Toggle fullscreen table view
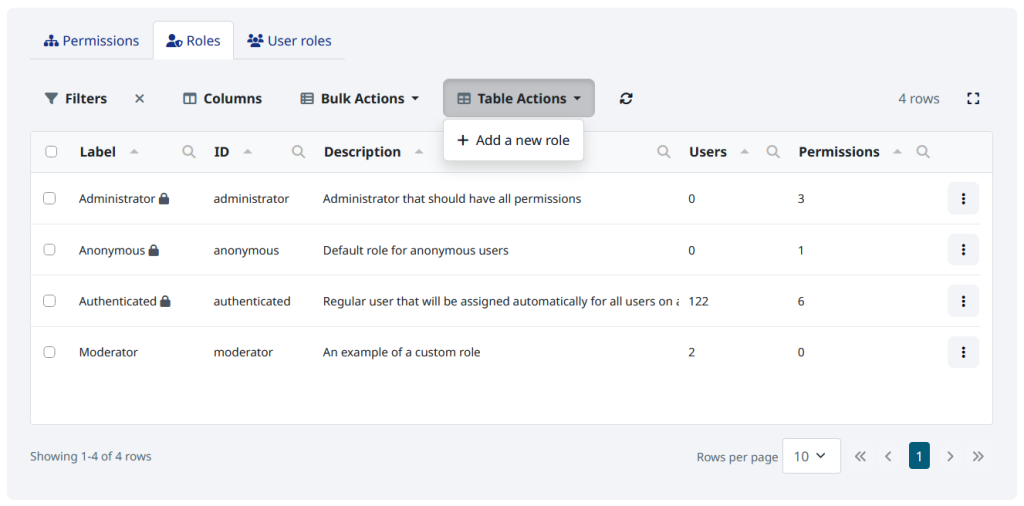This screenshot has width=1024, height=506. [973, 99]
